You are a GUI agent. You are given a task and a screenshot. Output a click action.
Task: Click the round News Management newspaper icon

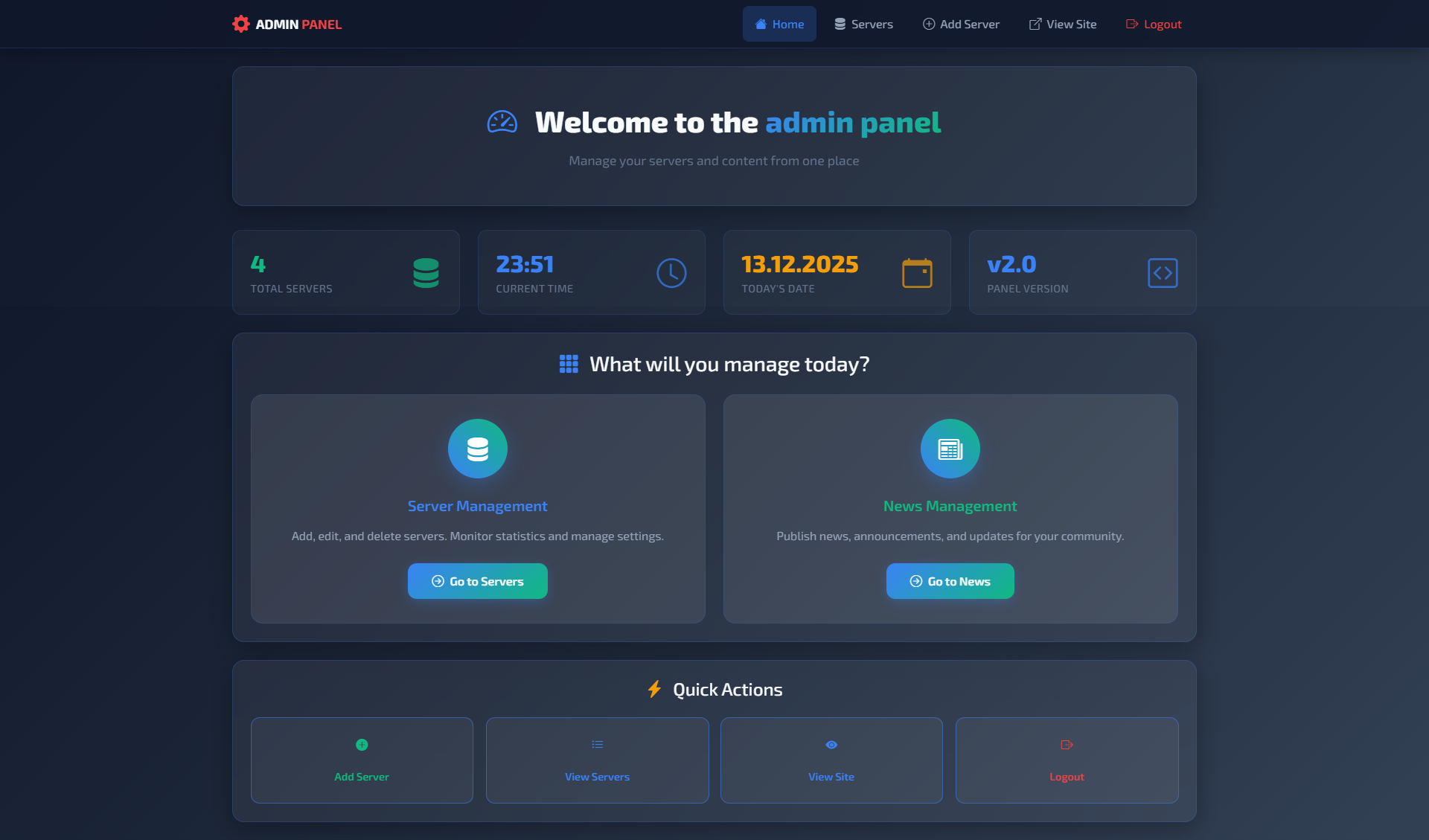pyautogui.click(x=950, y=449)
